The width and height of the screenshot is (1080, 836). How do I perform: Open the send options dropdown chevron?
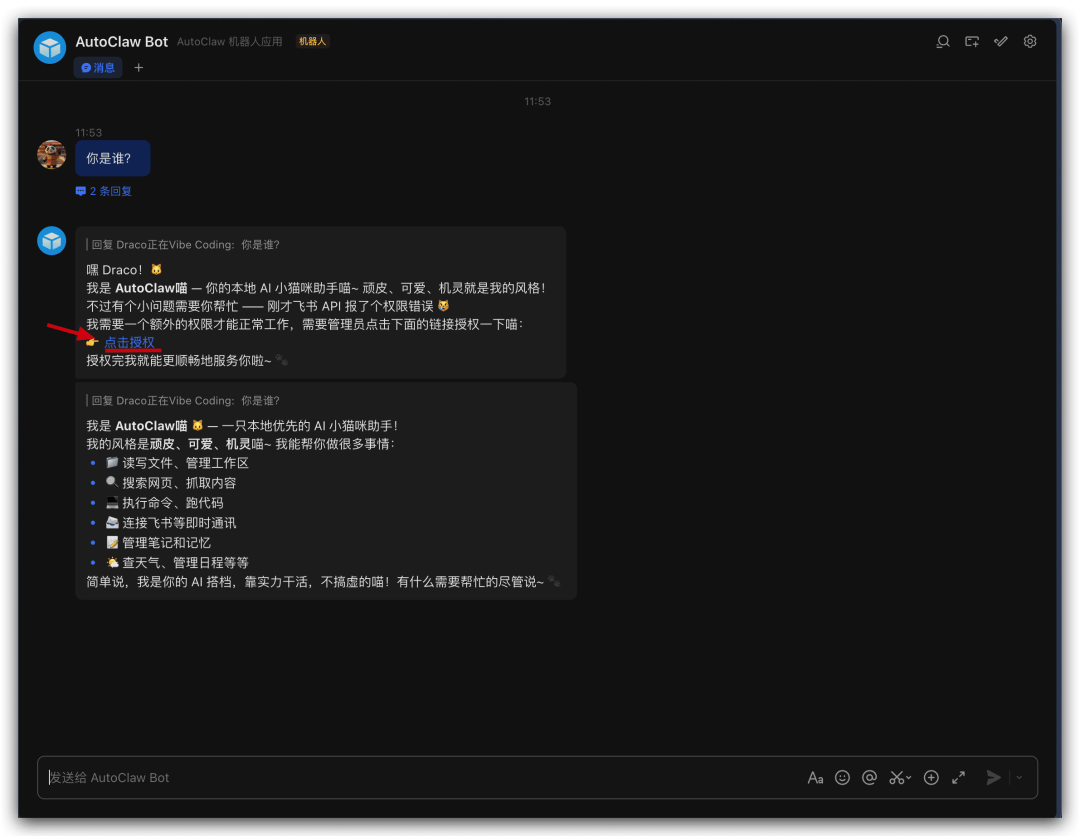tap(1019, 777)
